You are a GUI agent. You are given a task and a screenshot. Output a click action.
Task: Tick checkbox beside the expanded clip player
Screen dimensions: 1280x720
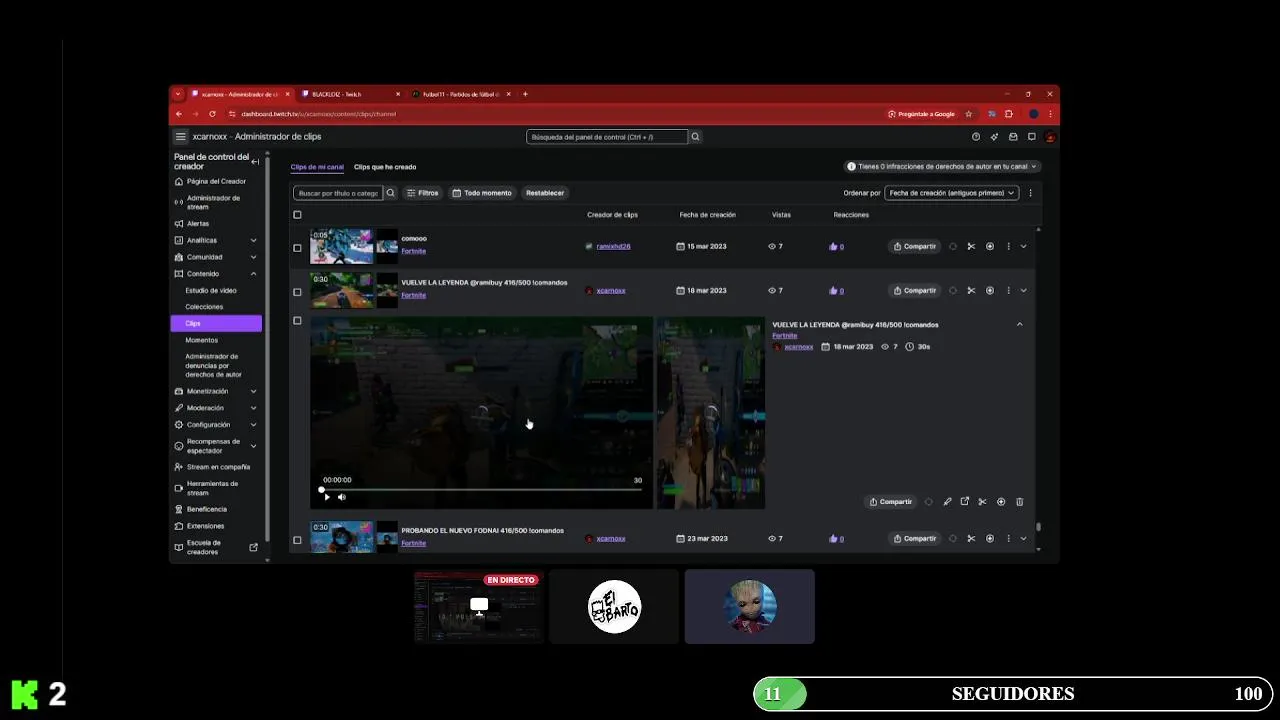(x=297, y=321)
